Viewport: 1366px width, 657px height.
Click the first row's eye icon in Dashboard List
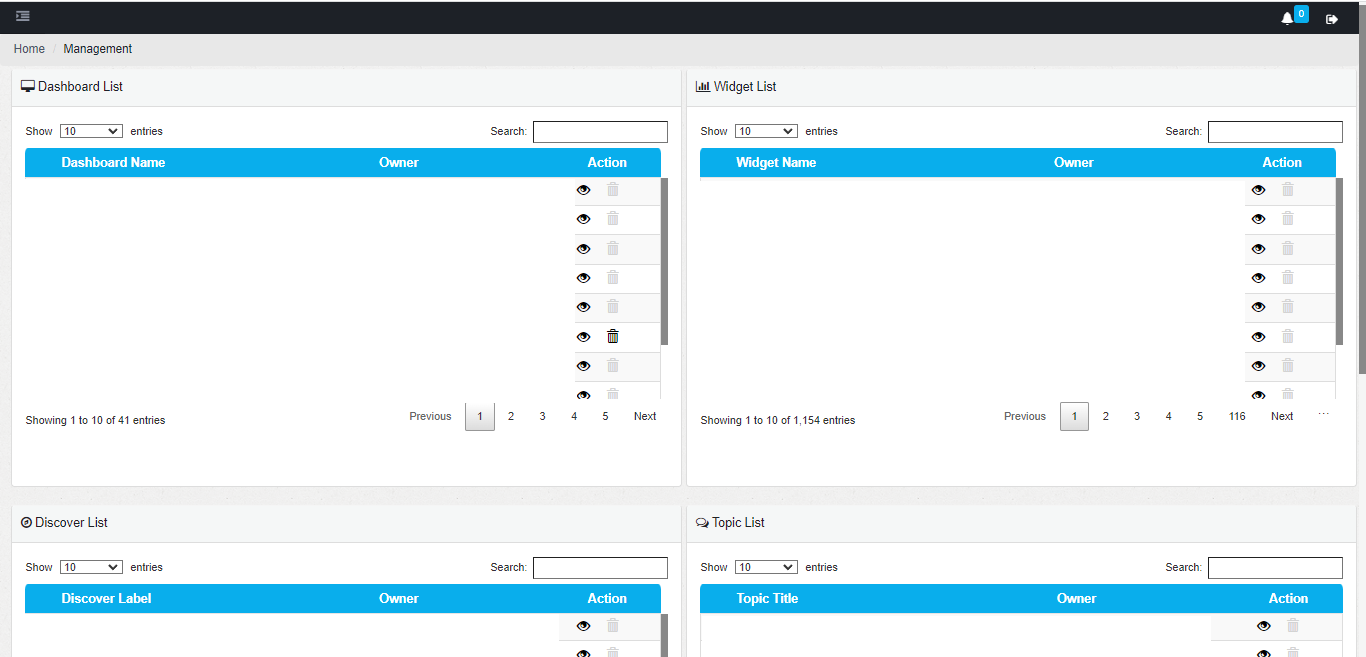(584, 190)
